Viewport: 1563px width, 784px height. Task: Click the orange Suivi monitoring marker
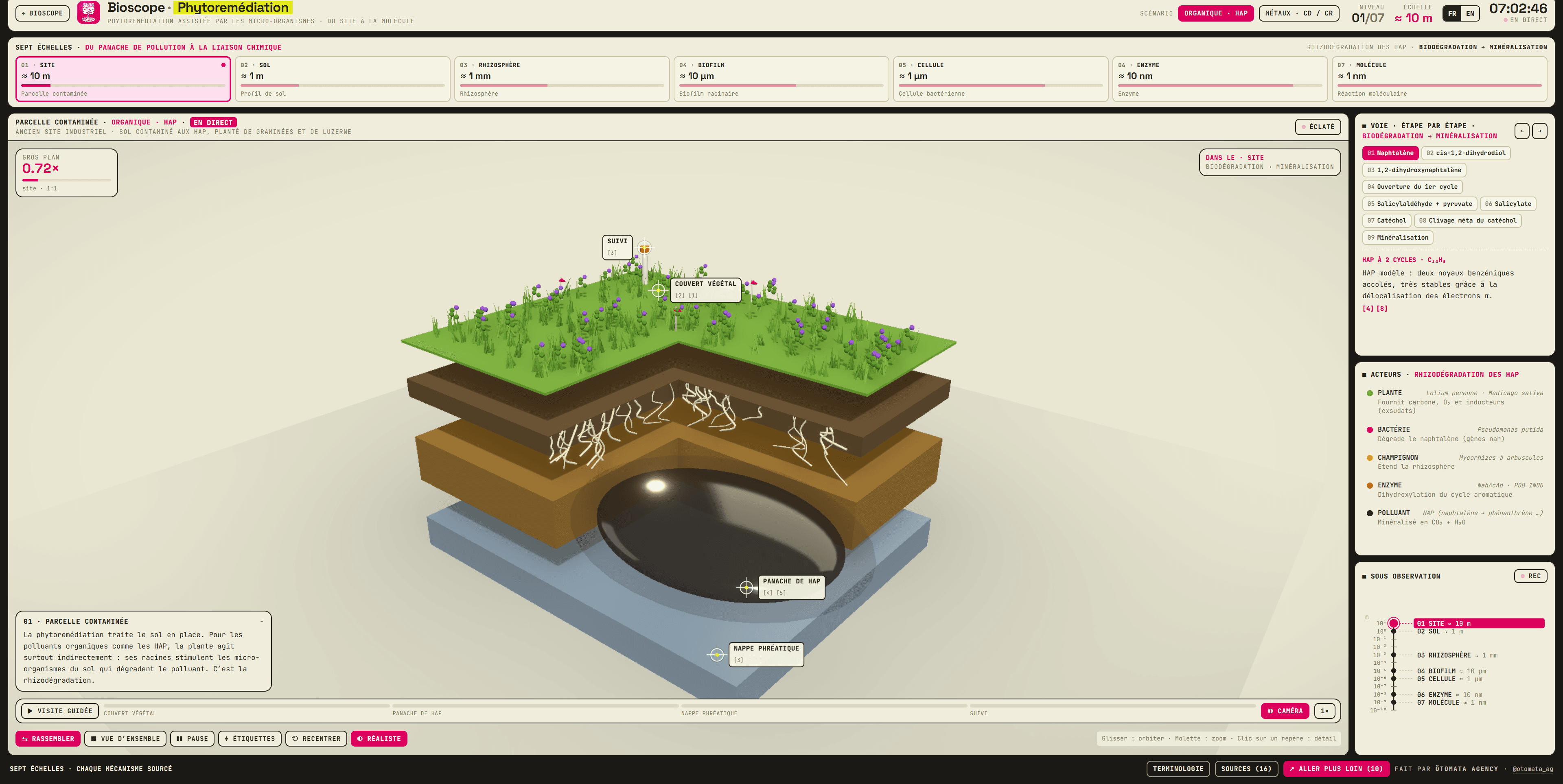pyautogui.click(x=644, y=248)
